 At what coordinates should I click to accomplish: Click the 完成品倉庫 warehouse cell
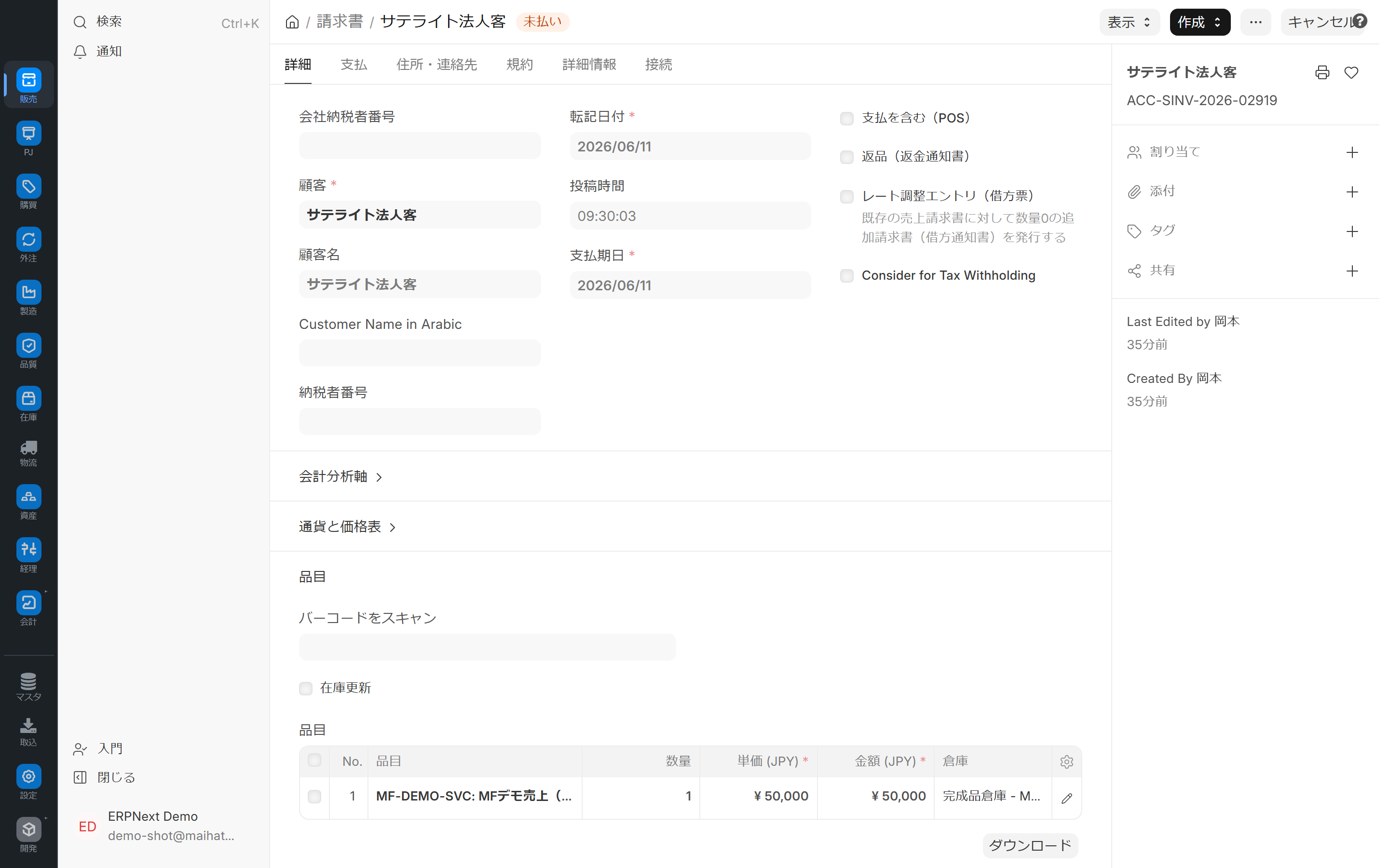(x=993, y=797)
